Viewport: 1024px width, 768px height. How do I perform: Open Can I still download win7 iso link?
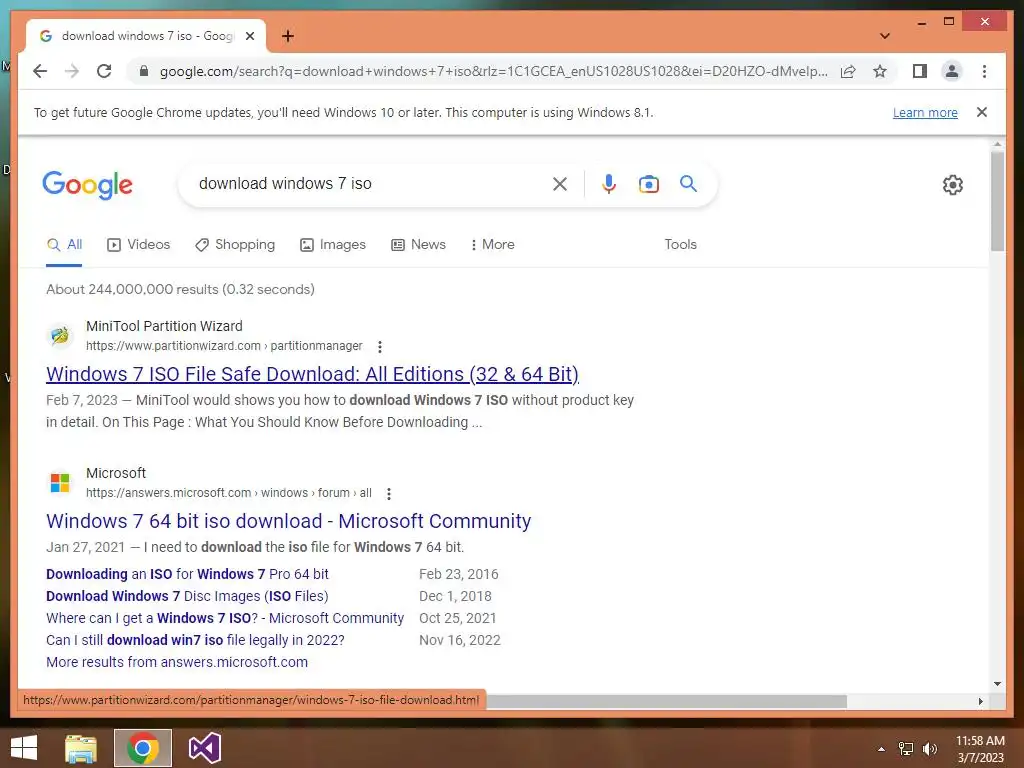[x=195, y=640]
